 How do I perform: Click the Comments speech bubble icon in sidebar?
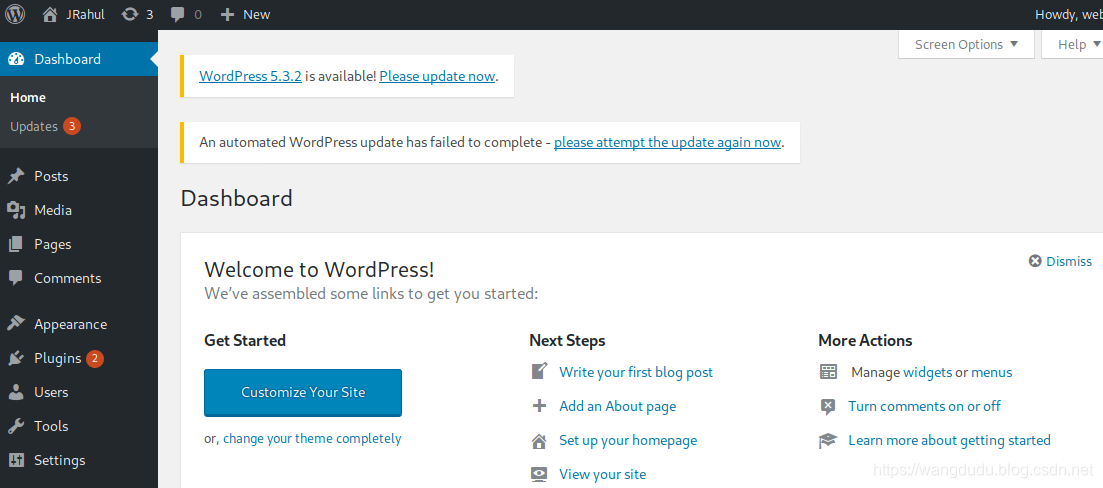(15, 278)
